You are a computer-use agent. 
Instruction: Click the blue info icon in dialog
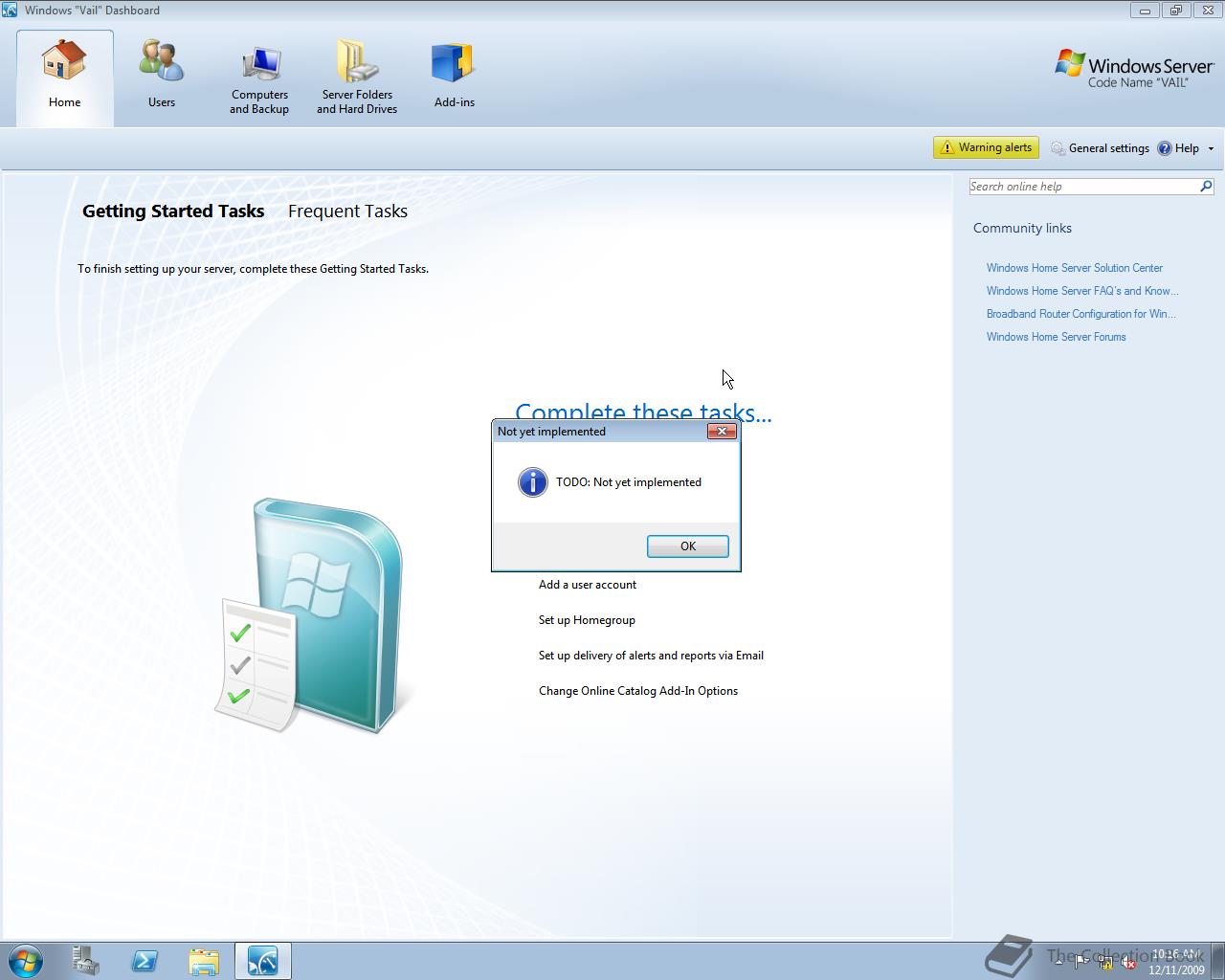tap(532, 482)
